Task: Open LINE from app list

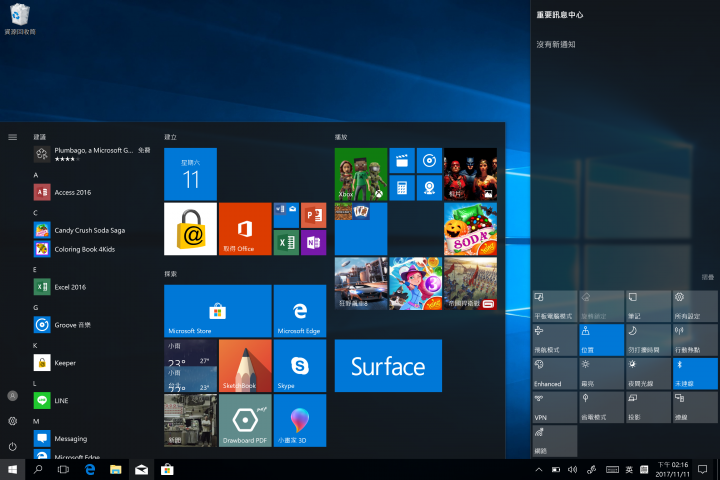Action: (x=92, y=401)
